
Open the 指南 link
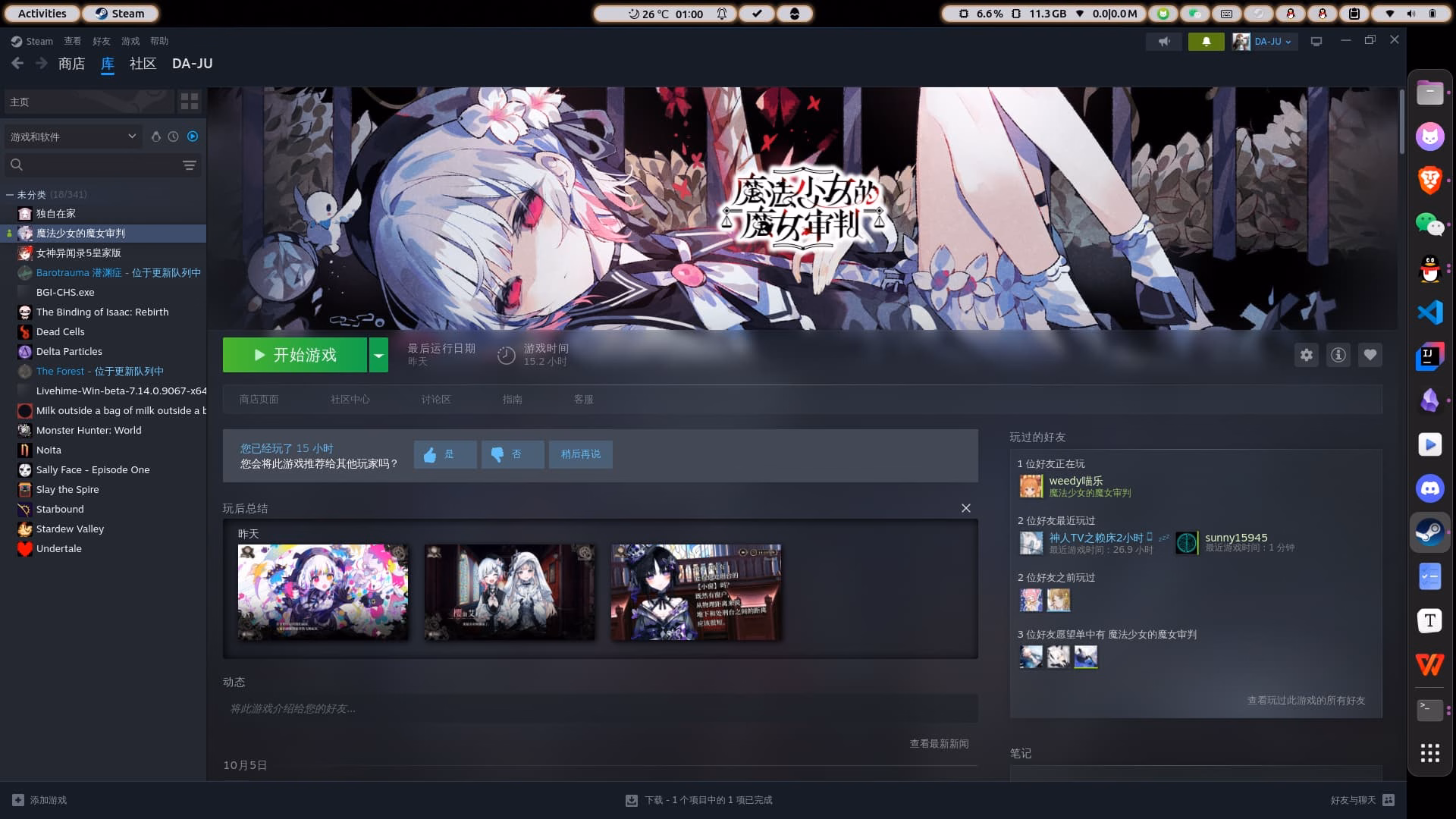[512, 400]
